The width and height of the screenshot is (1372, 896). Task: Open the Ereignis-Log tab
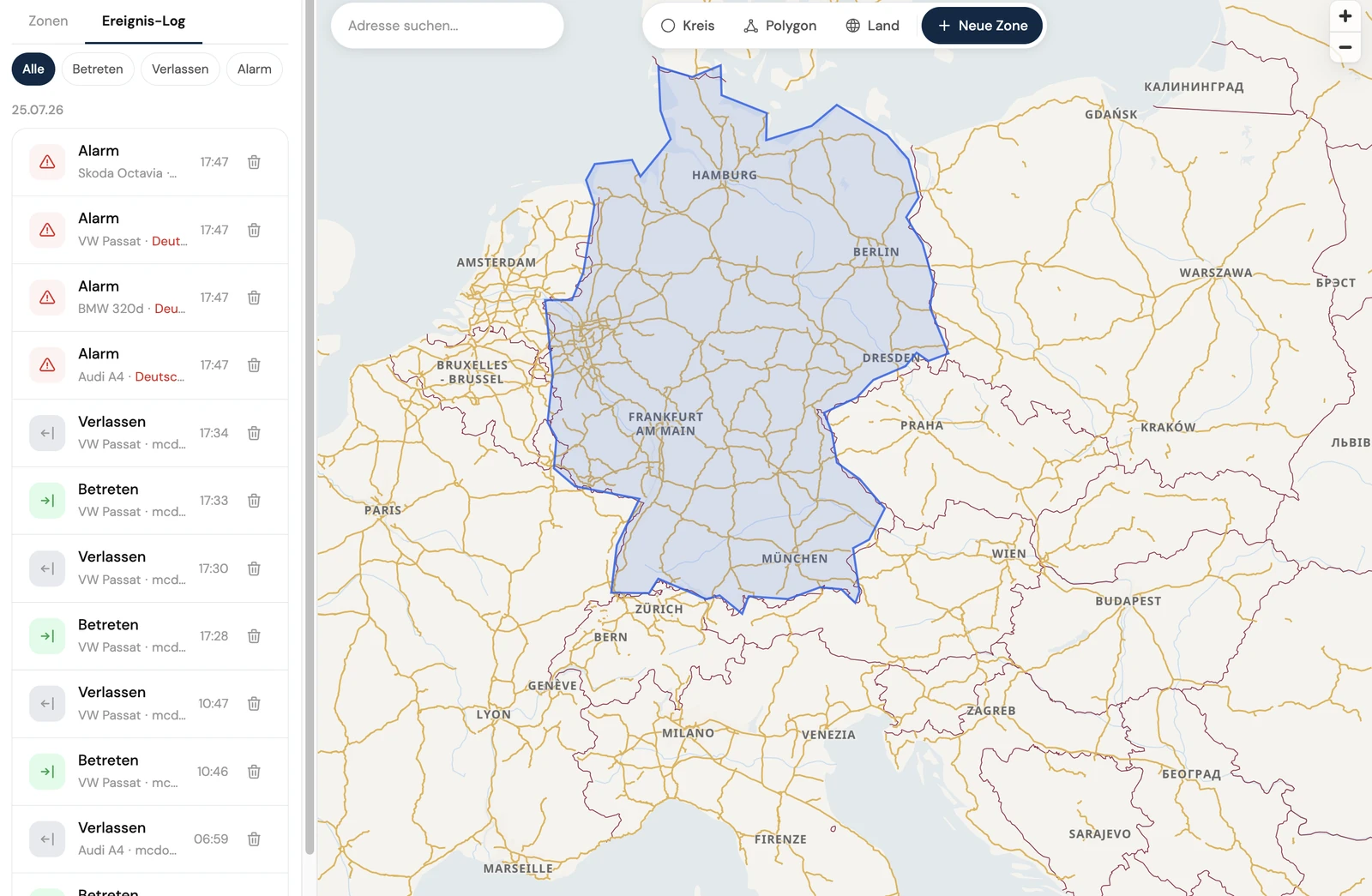point(143,21)
